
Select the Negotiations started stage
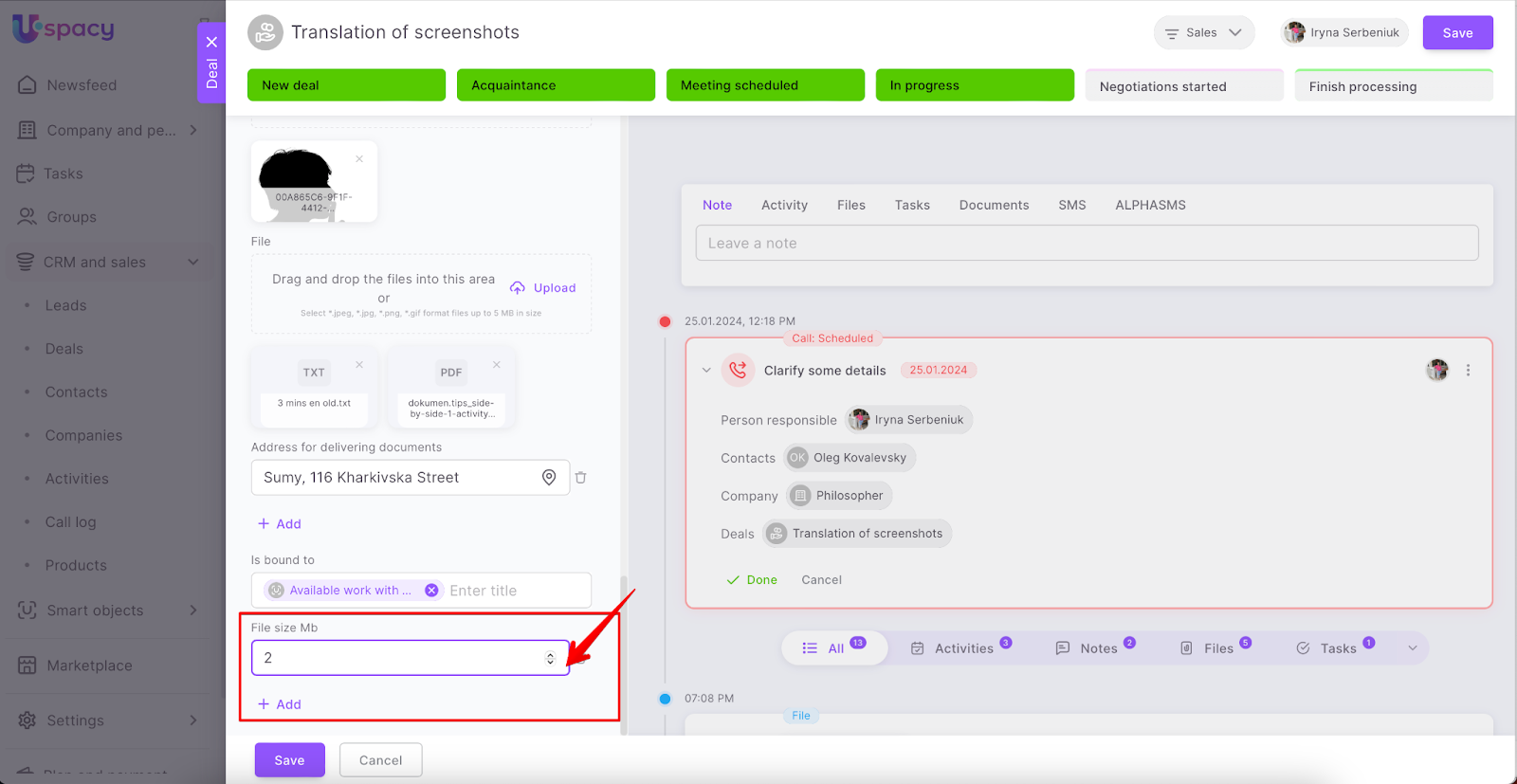click(1183, 86)
